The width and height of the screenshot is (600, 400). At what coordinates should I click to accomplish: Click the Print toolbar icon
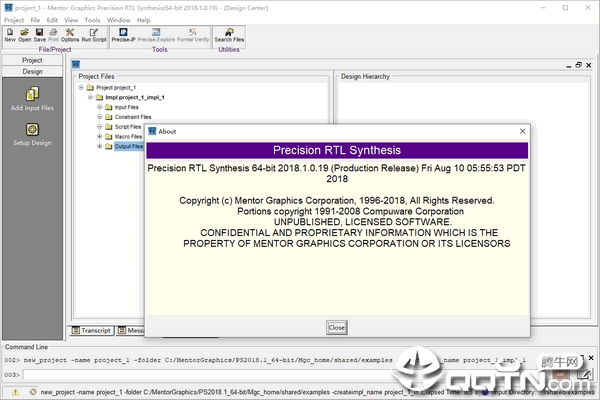coord(54,35)
